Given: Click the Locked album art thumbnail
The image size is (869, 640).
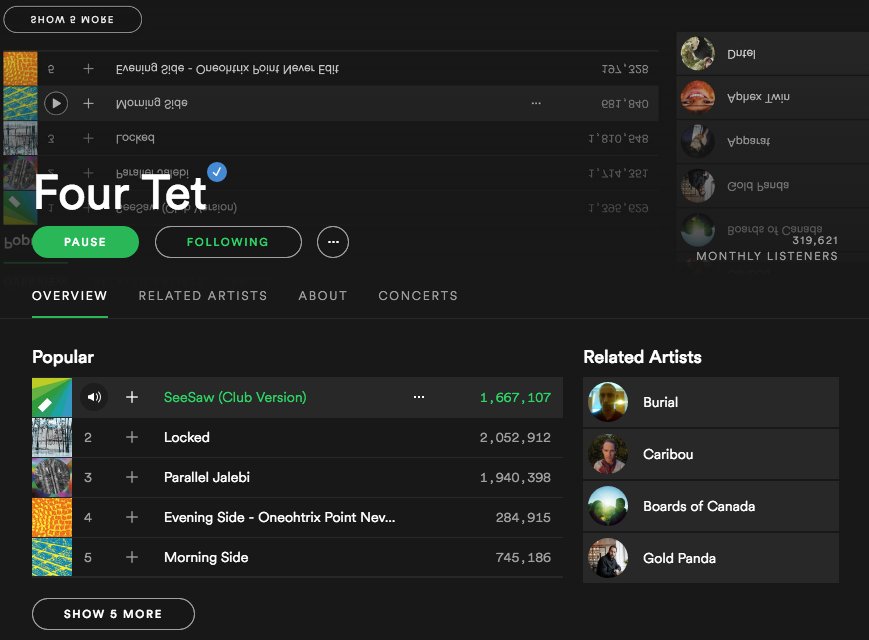Looking at the screenshot, I should pyautogui.click(x=52, y=437).
